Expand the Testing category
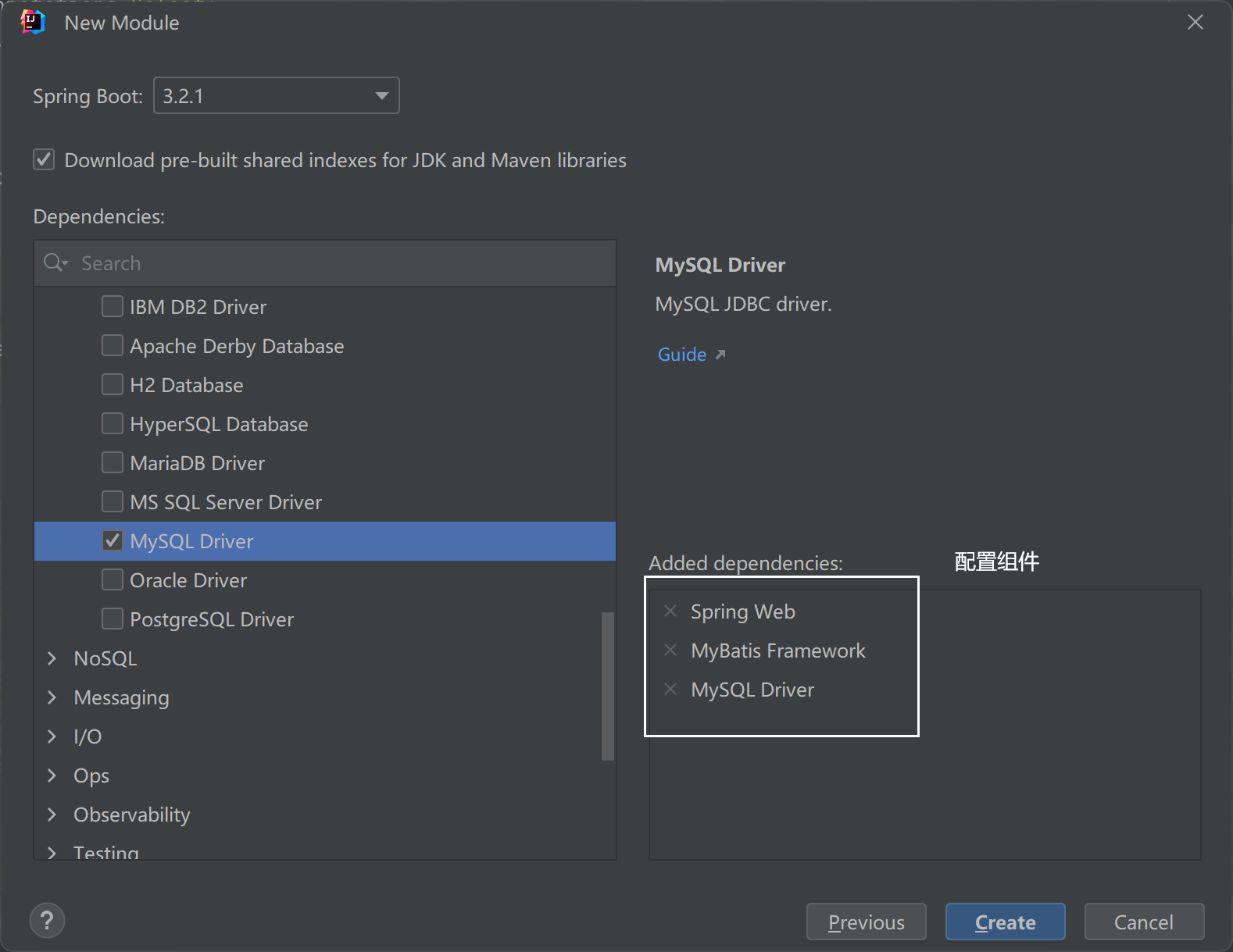The height and width of the screenshot is (952, 1233). [x=52, y=852]
